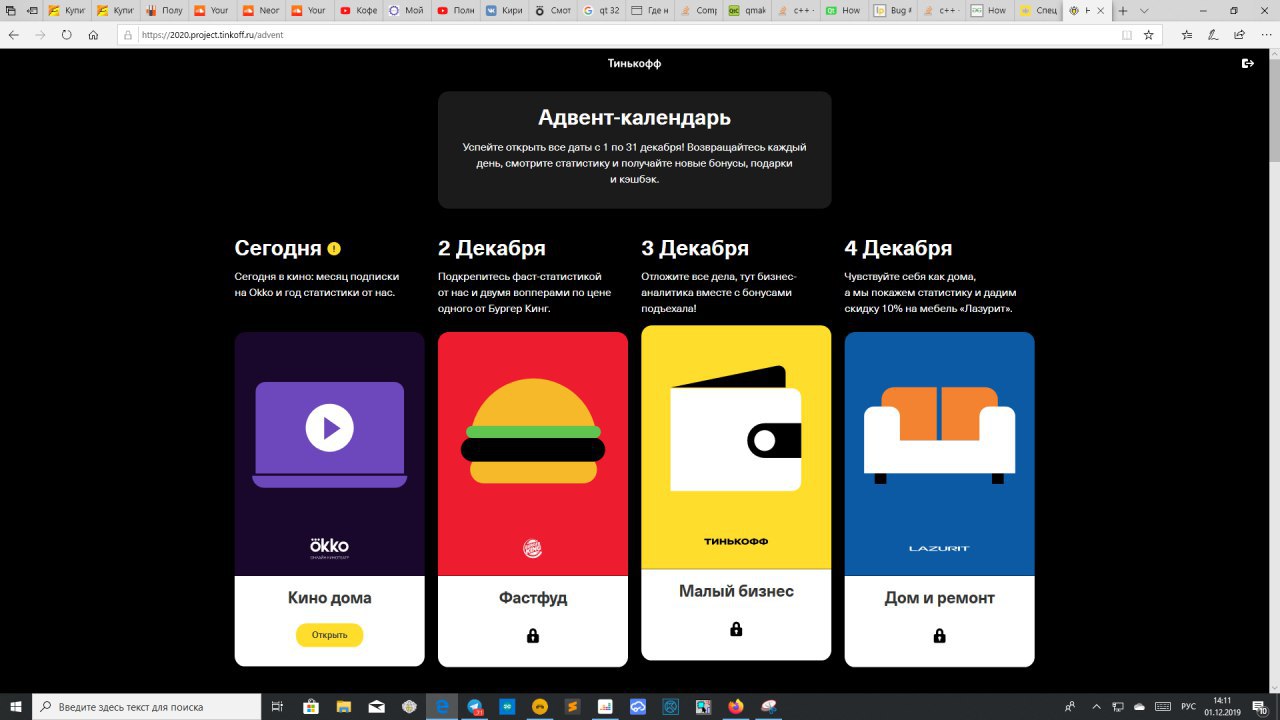Open Telegram from the taskbar
Image resolution: width=1280 pixels, height=720 pixels.
coord(474,706)
